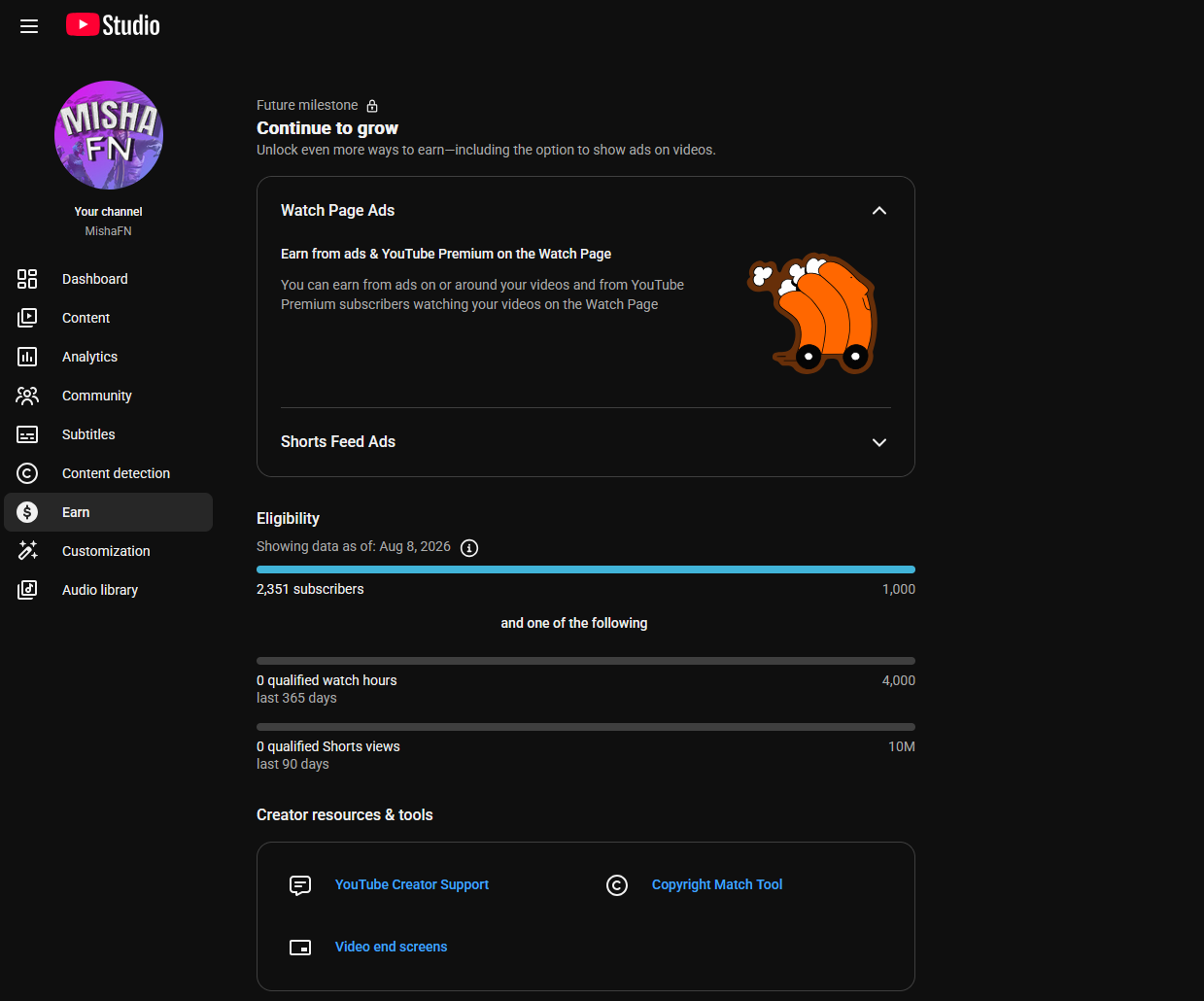Click the Community people icon
This screenshot has width=1204, height=1001.
(x=27, y=396)
